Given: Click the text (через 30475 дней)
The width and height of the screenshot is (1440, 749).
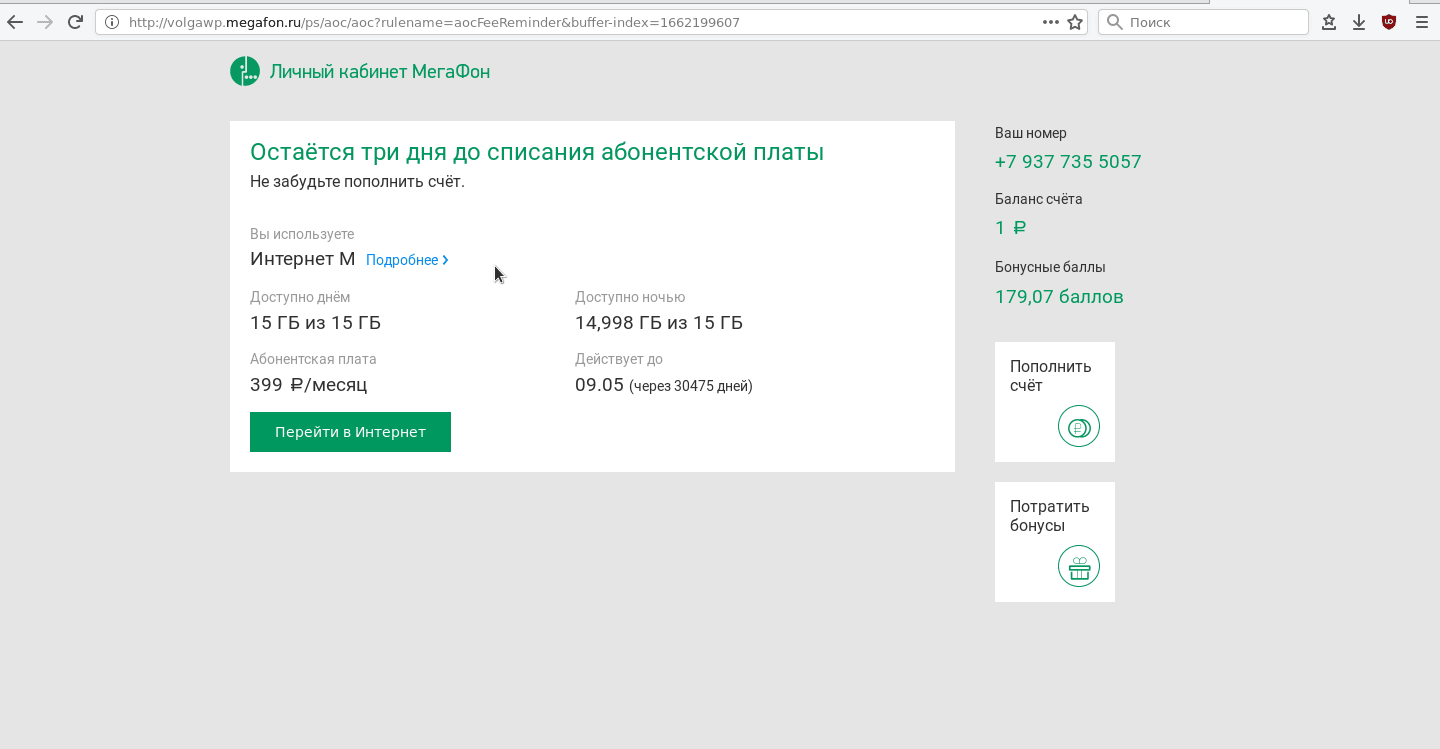Looking at the screenshot, I should pos(691,386).
